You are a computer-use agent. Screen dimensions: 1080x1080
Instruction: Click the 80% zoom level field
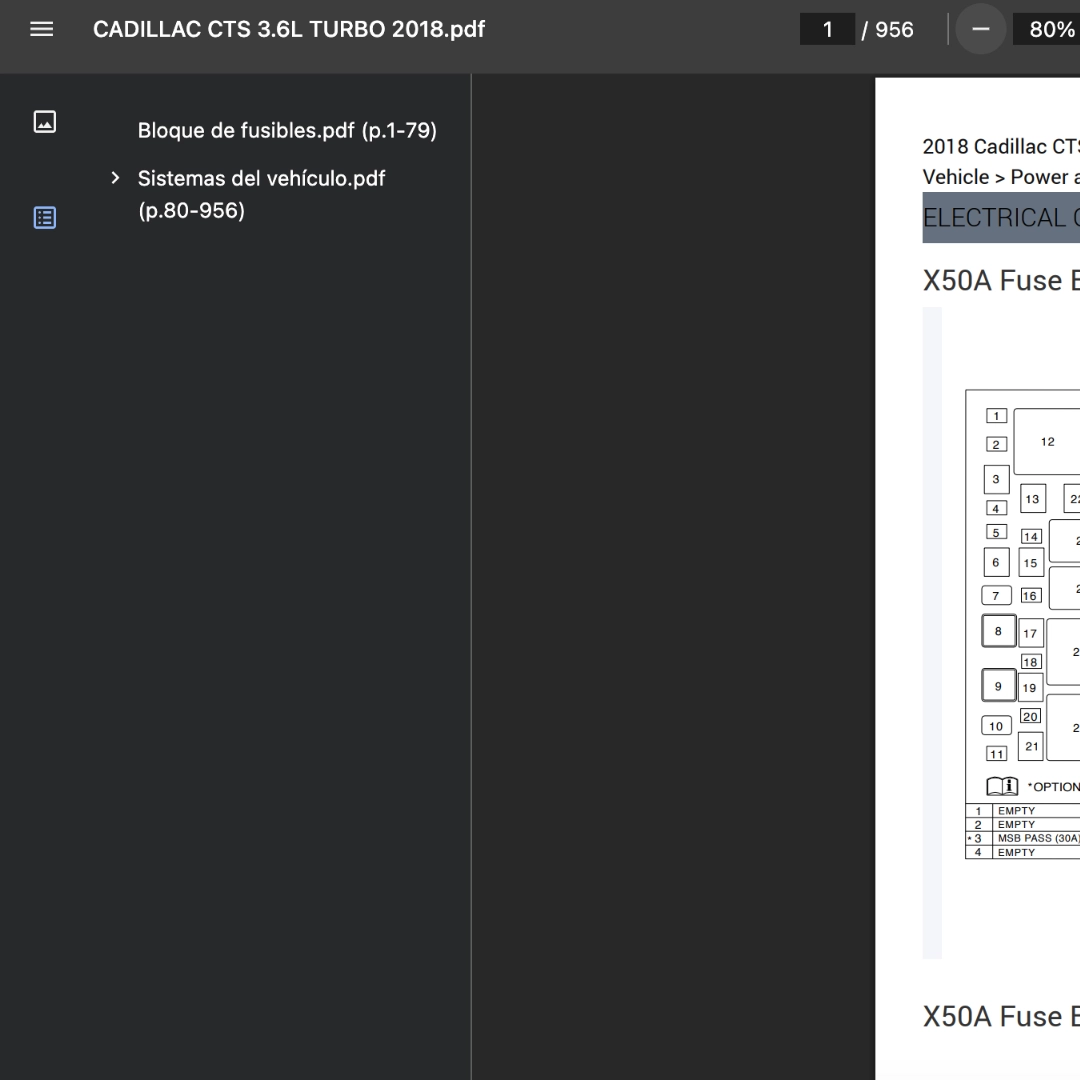[x=1046, y=30]
